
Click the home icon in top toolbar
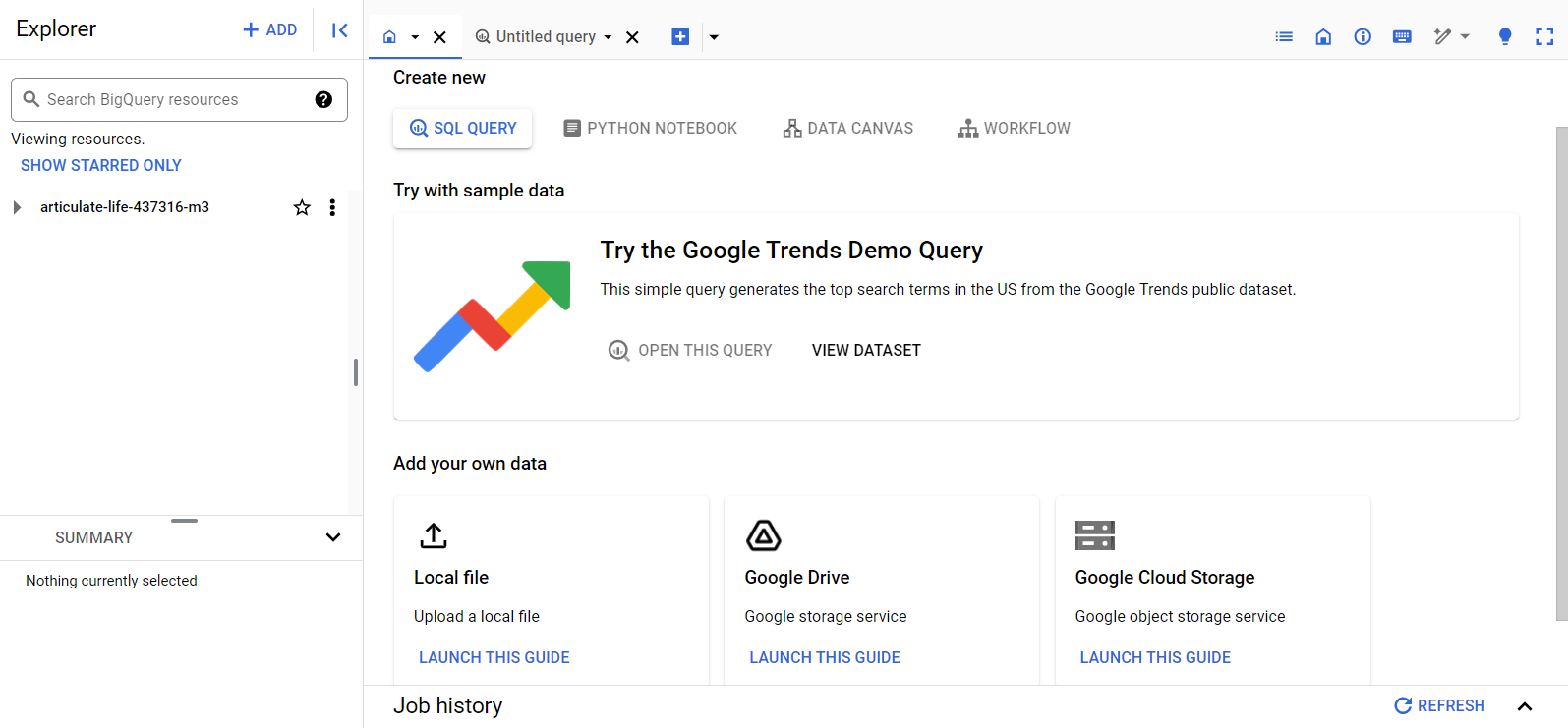click(1323, 36)
